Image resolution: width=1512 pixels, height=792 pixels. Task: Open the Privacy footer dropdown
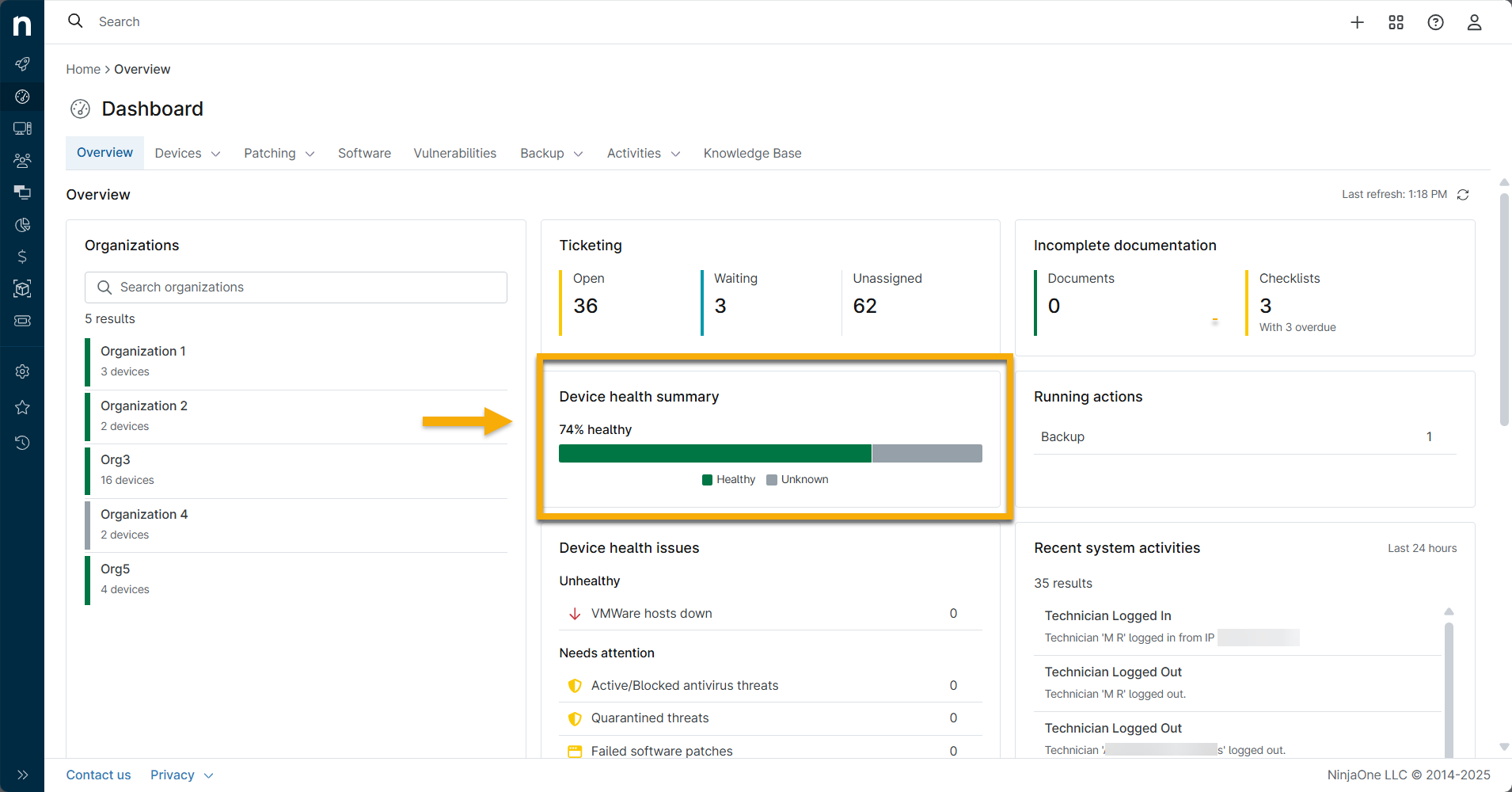point(181,775)
